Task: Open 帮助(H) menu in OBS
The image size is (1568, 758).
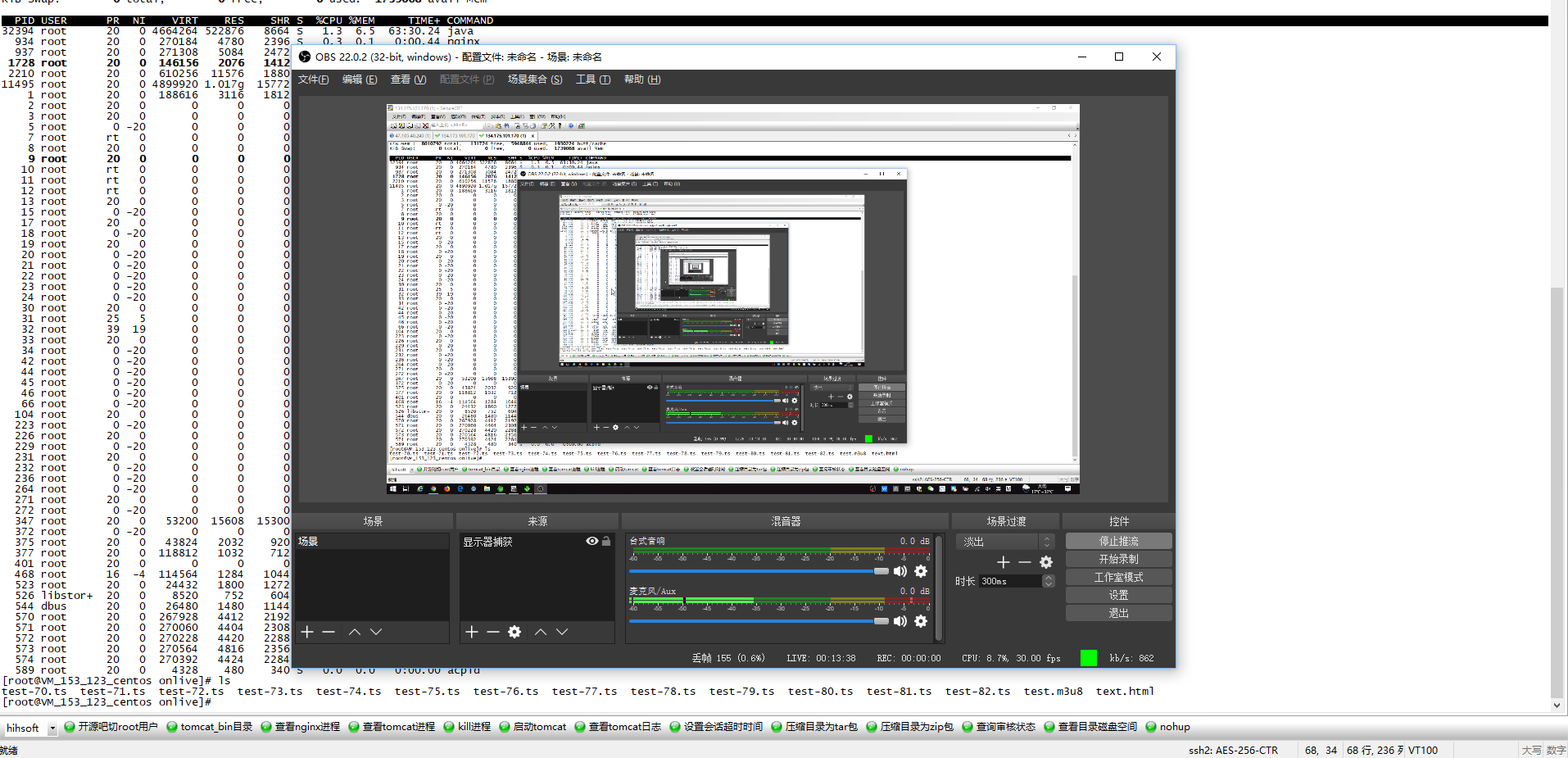Action: click(642, 79)
